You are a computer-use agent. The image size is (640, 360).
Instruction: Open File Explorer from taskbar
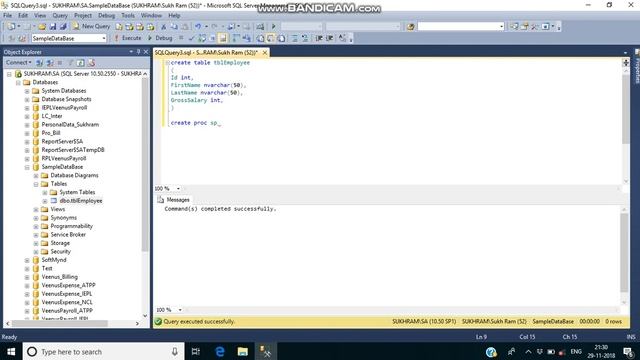pyautogui.click(x=243, y=351)
